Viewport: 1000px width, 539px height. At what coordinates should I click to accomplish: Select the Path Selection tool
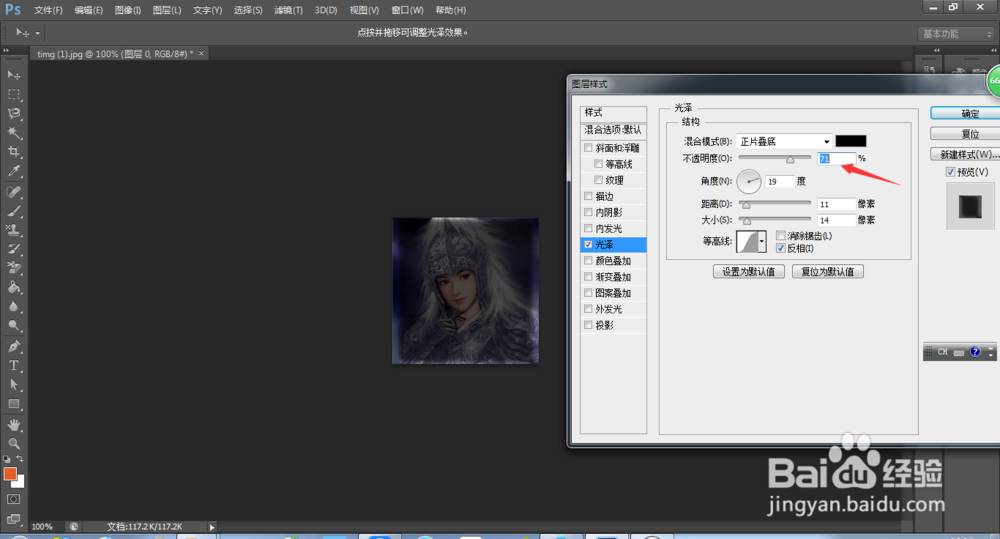tap(13, 385)
